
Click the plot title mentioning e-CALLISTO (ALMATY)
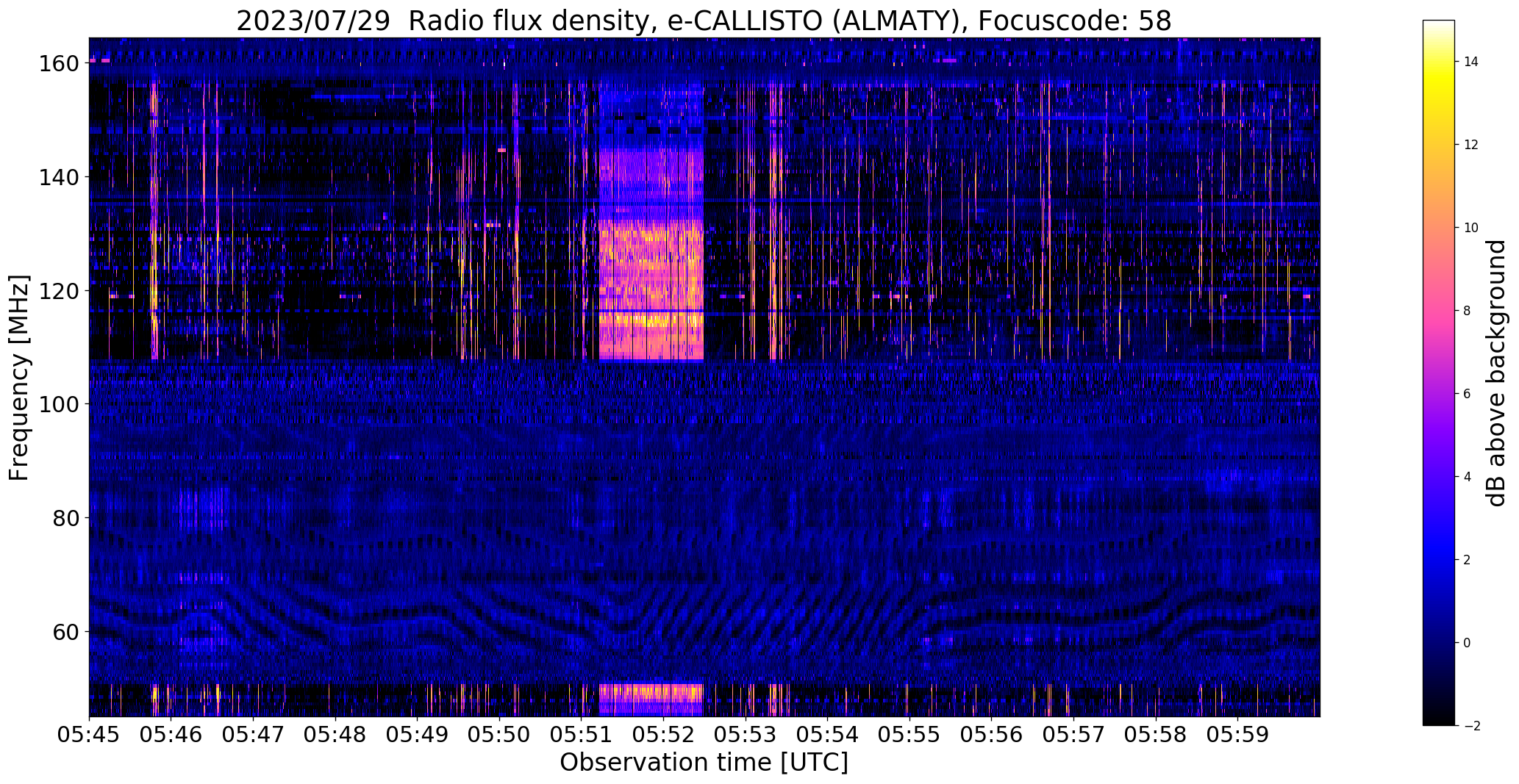coord(704,21)
